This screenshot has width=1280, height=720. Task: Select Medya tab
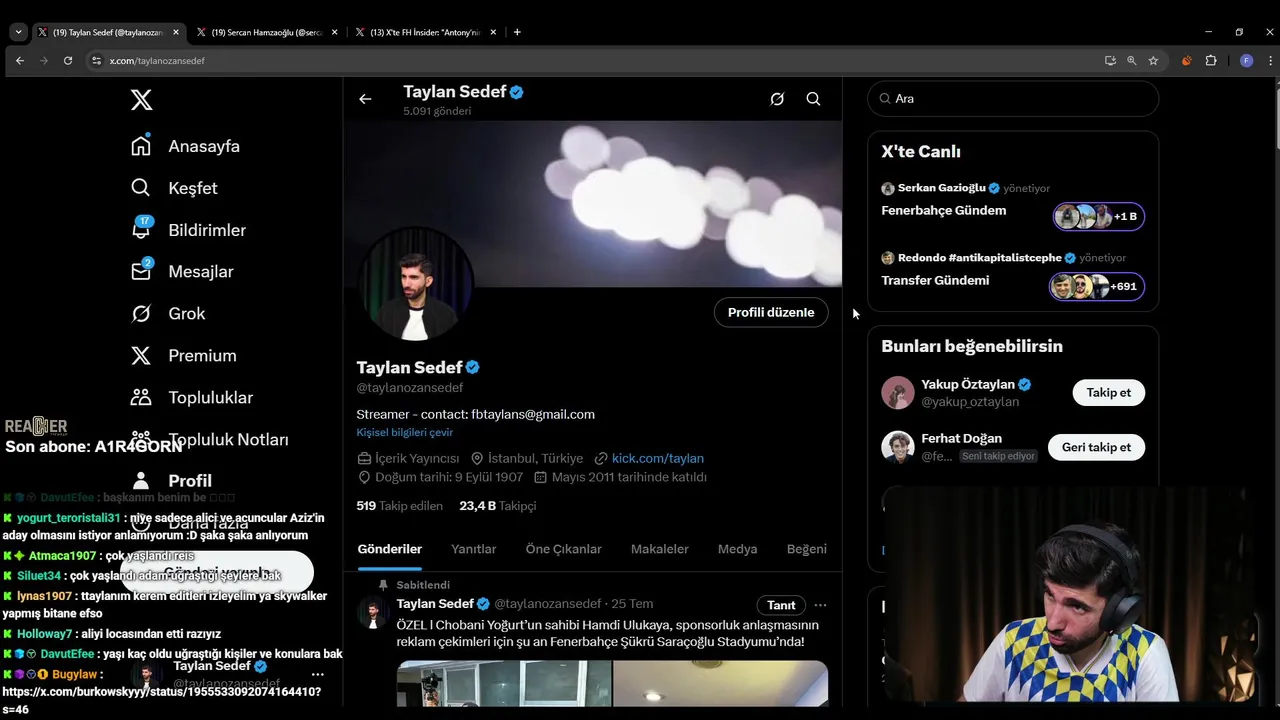(737, 549)
